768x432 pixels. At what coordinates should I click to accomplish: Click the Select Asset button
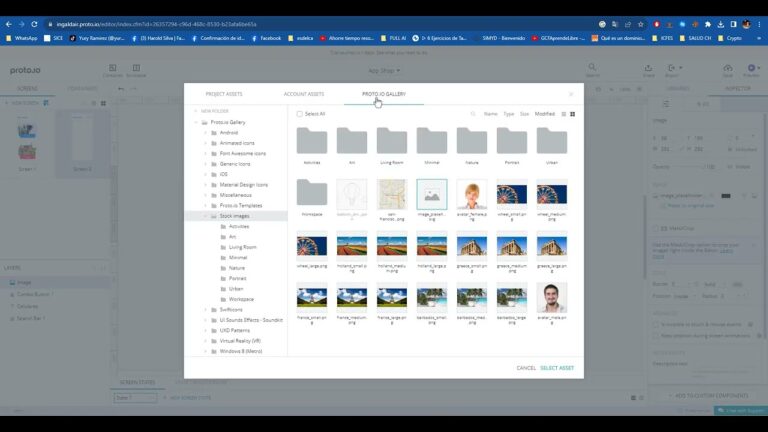coord(557,368)
